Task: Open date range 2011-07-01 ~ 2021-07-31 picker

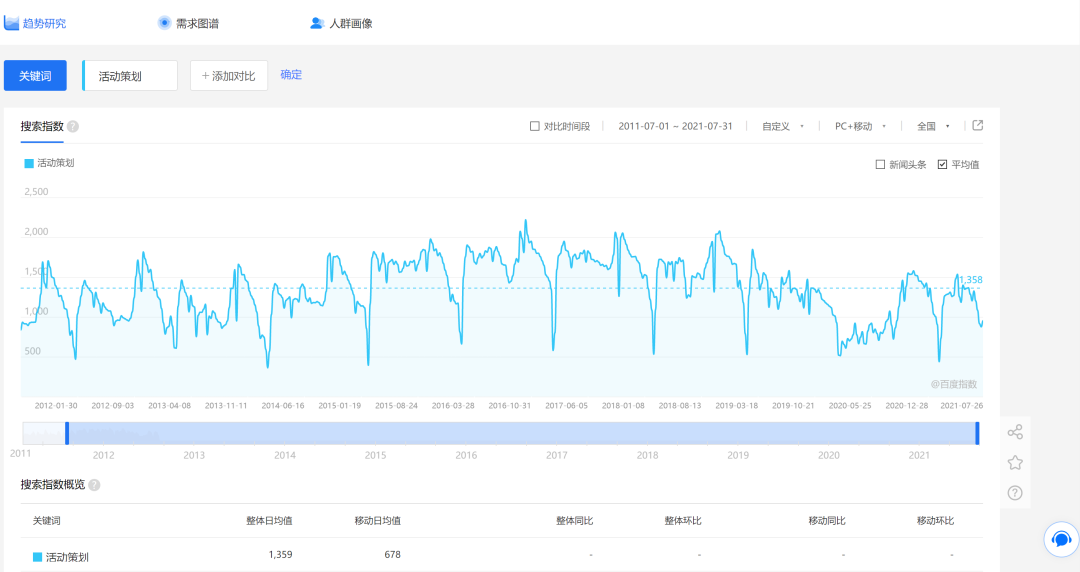Action: (x=675, y=126)
